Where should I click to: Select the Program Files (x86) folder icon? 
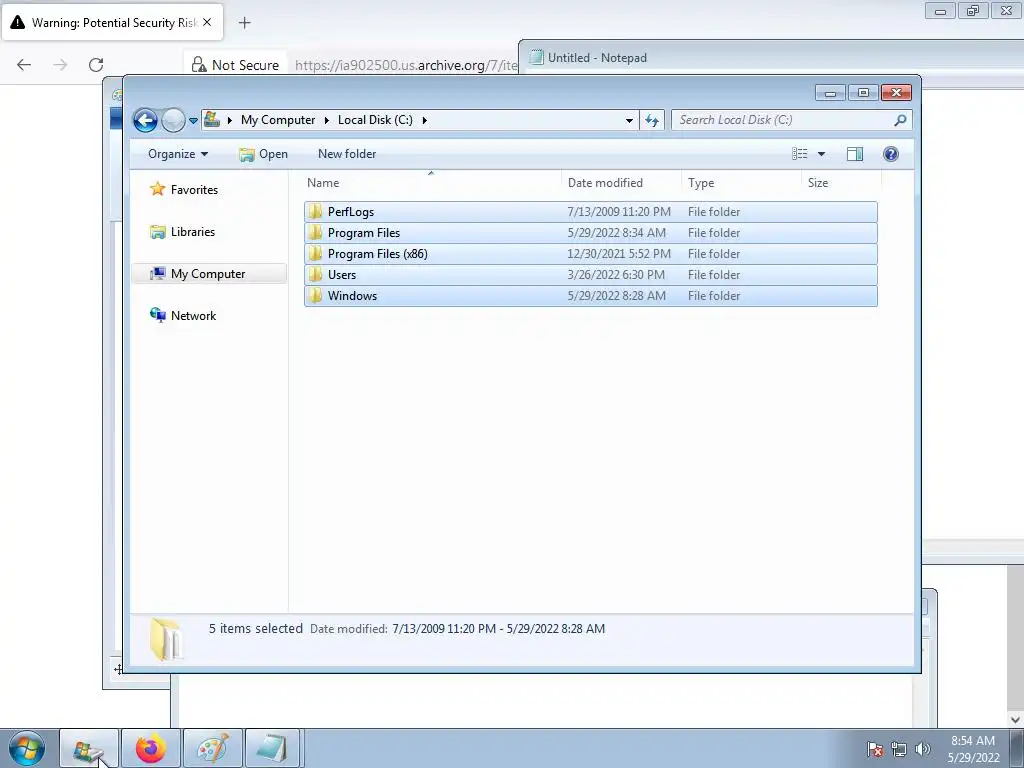click(315, 253)
